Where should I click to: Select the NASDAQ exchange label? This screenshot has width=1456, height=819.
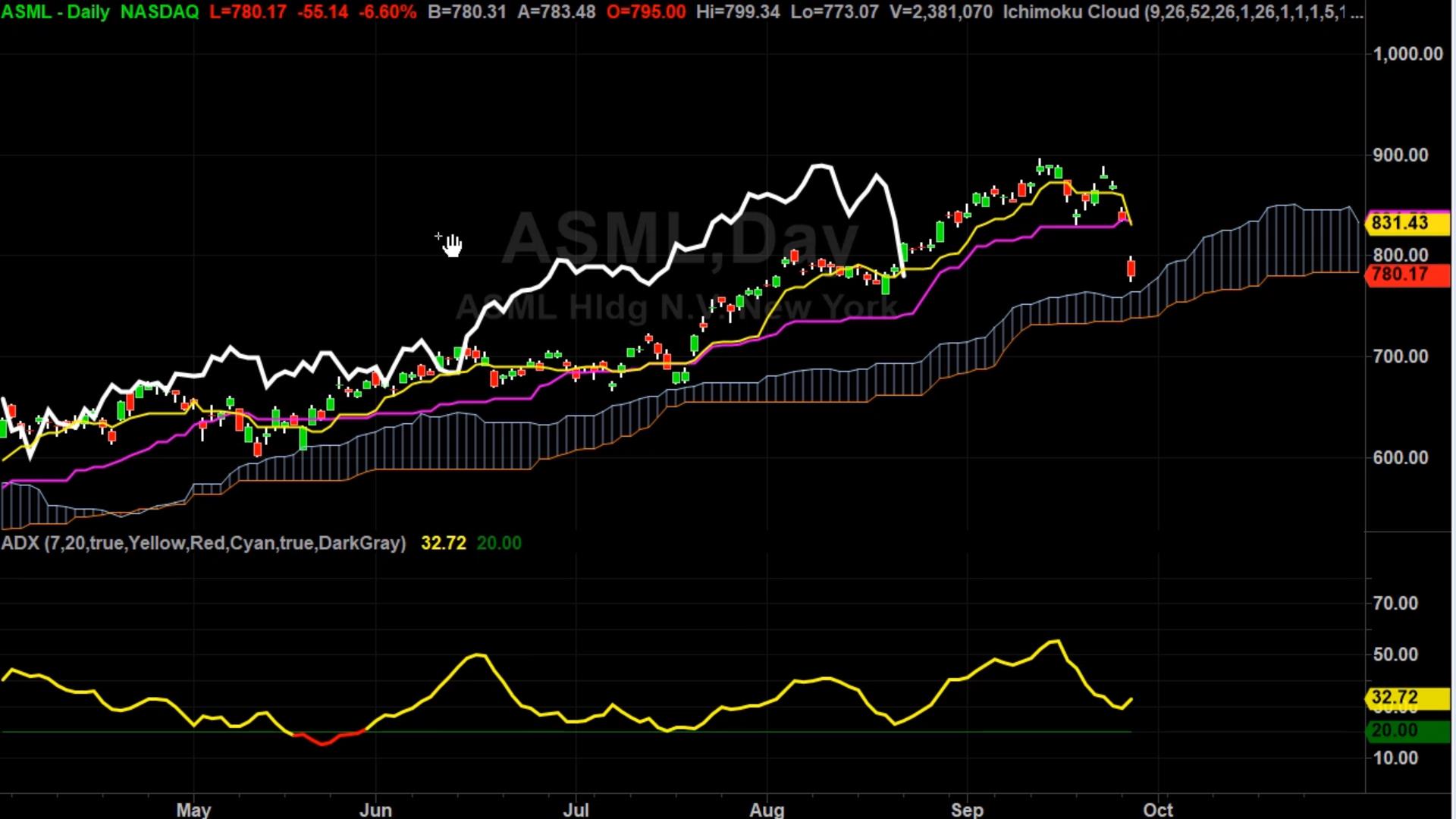[x=159, y=12]
